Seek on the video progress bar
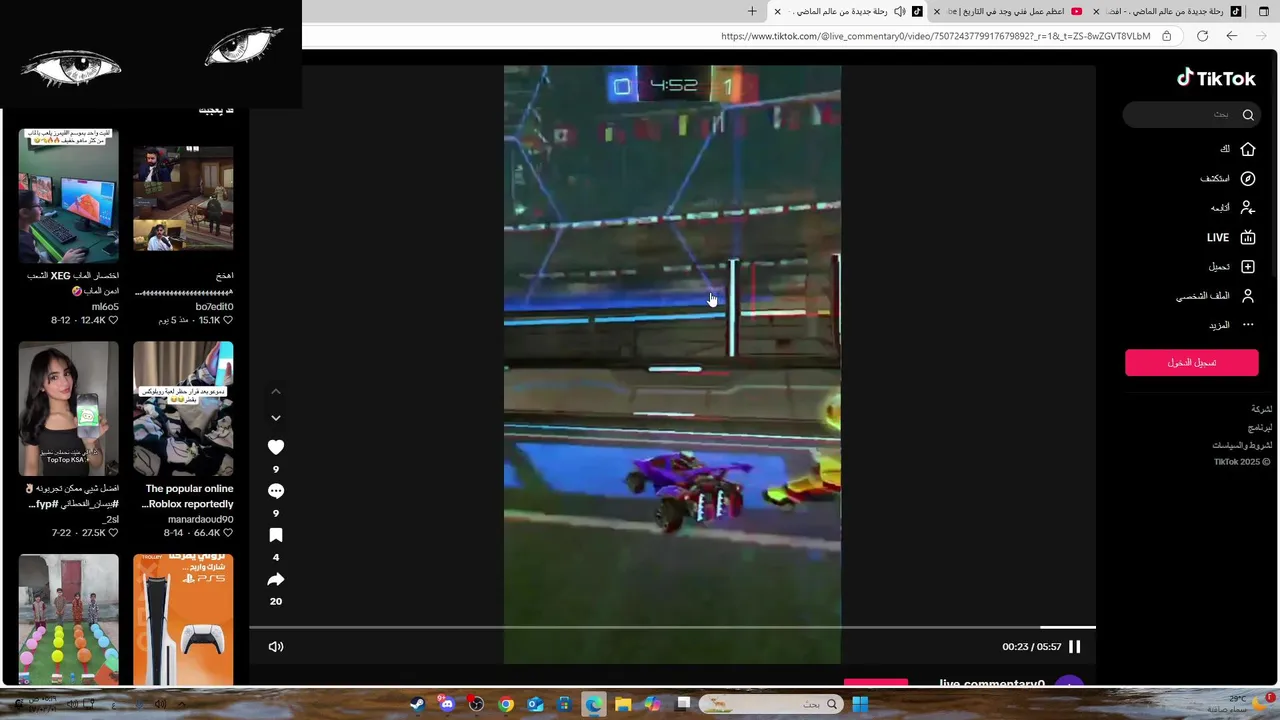The height and width of the screenshot is (720, 1280). (672, 627)
